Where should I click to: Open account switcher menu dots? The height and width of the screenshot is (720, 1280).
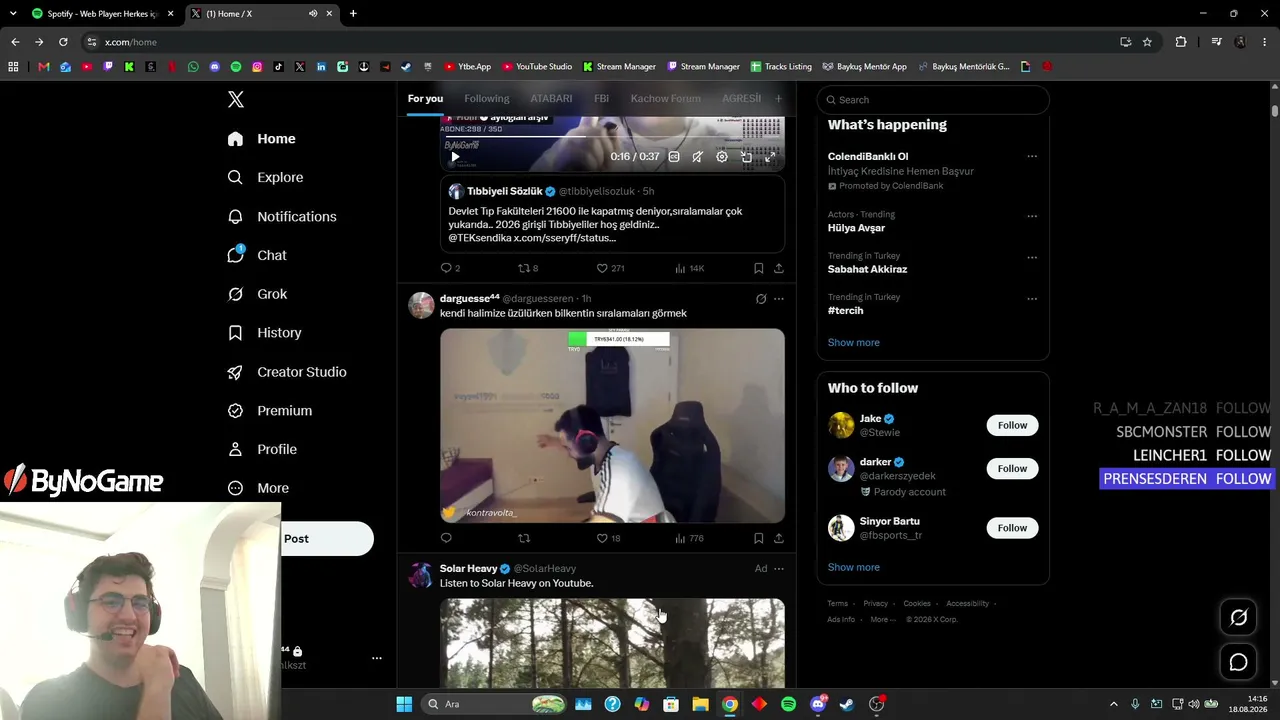coord(377,658)
